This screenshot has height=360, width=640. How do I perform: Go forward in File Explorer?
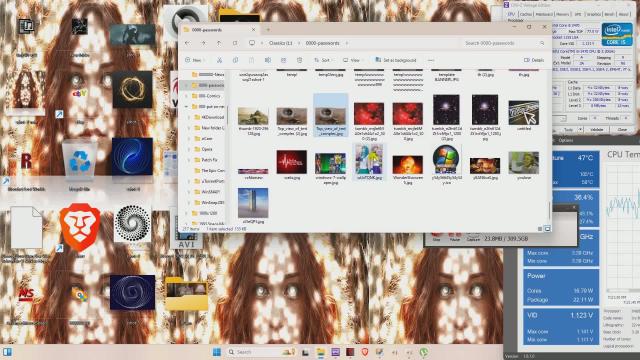[203, 43]
